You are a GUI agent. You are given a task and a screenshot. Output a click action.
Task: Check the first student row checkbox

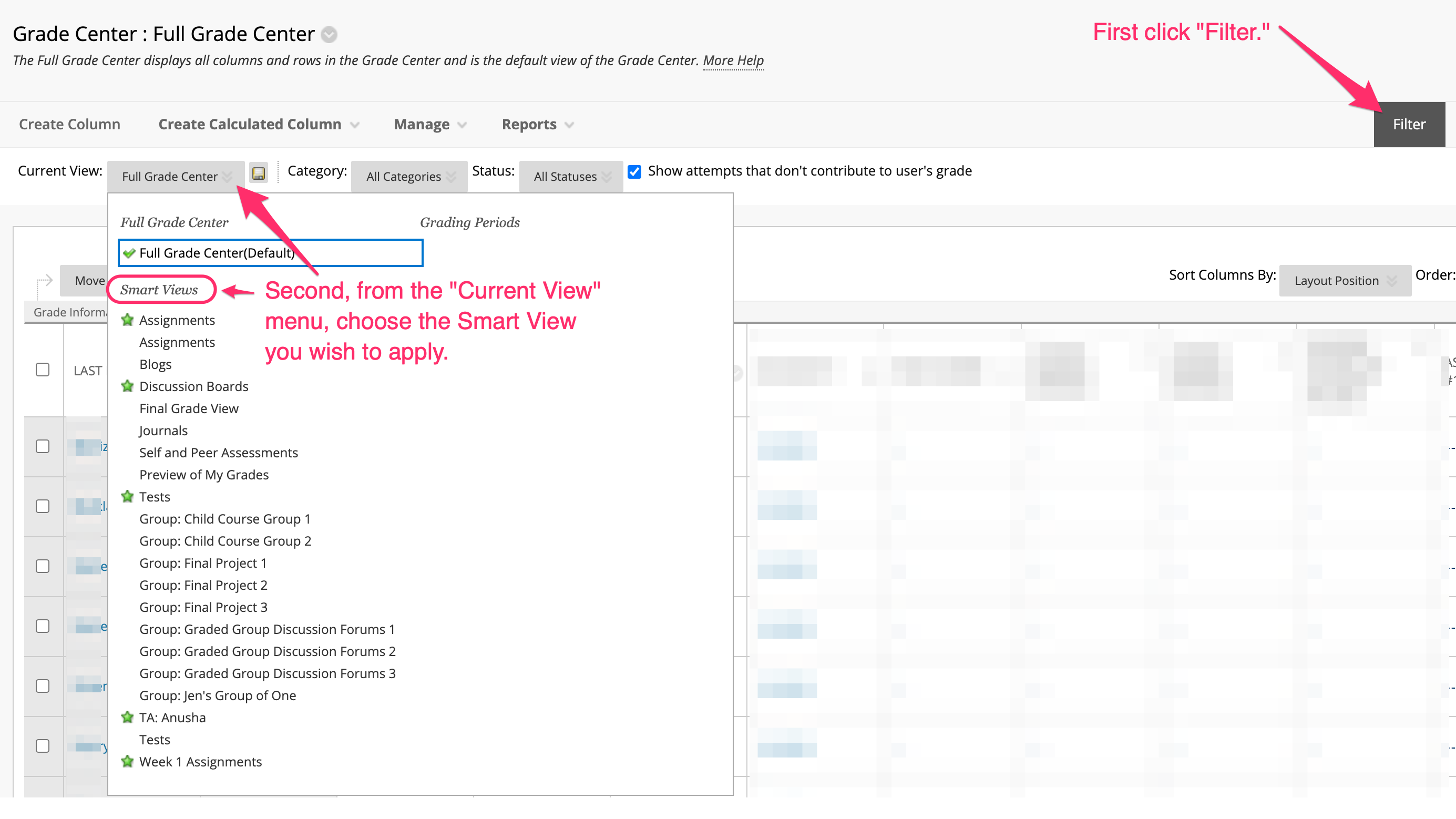pyautogui.click(x=43, y=446)
